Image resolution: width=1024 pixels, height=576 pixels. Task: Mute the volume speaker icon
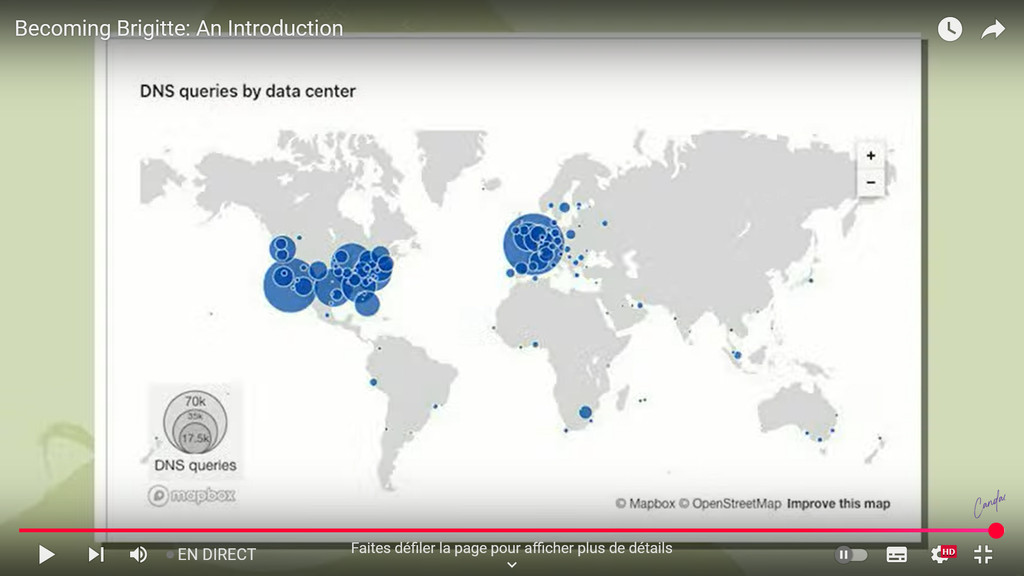[139, 554]
